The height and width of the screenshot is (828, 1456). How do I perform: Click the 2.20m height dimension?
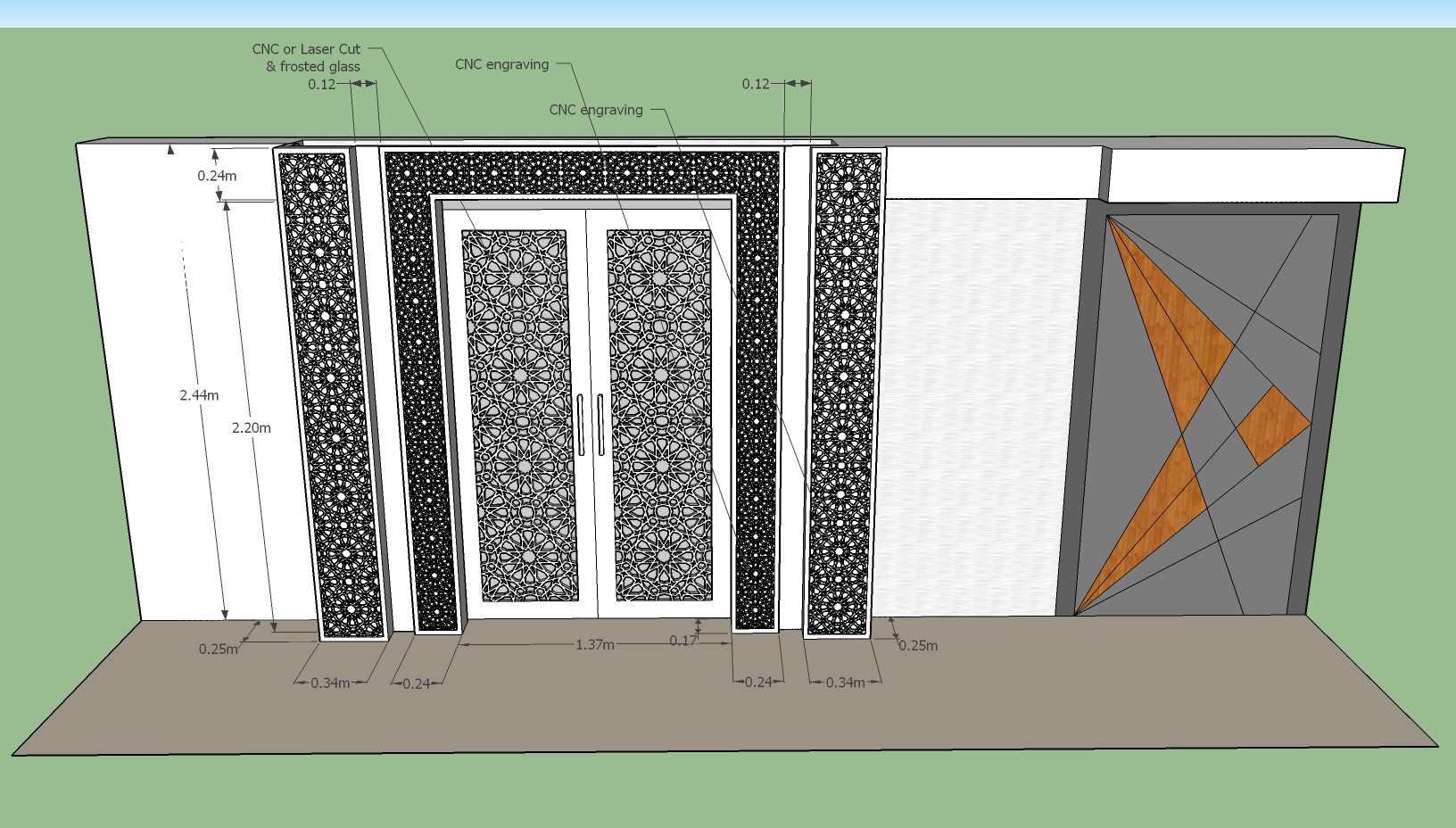(x=250, y=428)
